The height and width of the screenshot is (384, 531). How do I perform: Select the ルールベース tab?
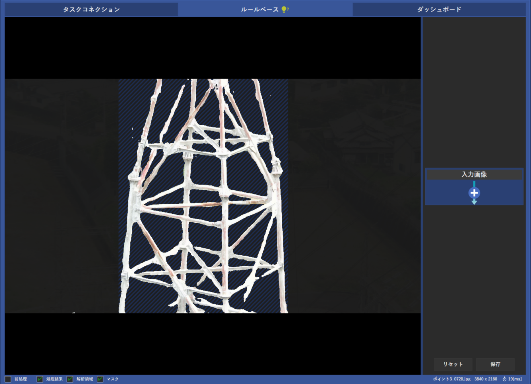pyautogui.click(x=265, y=9)
